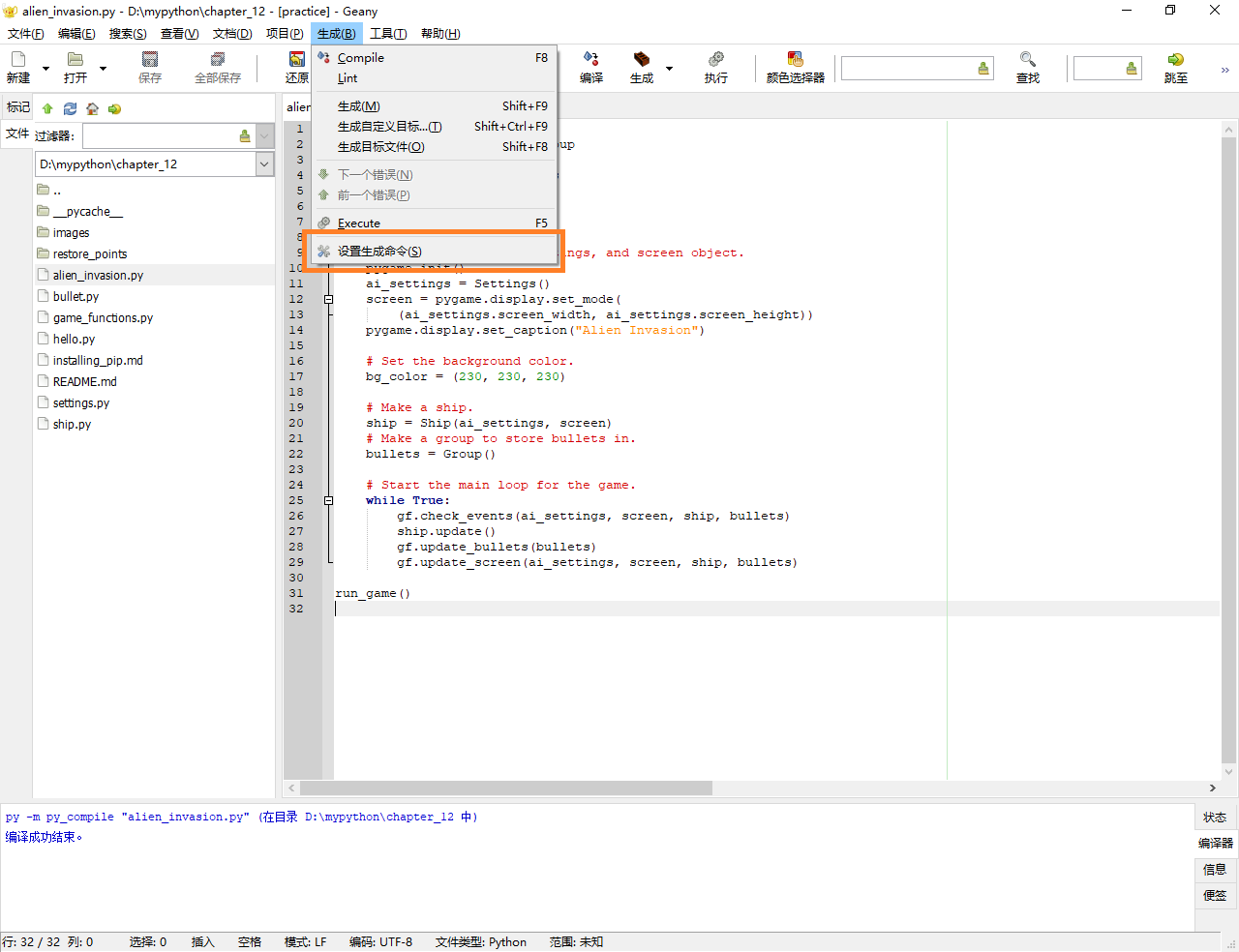Click the toolbar search text field

tap(908, 69)
